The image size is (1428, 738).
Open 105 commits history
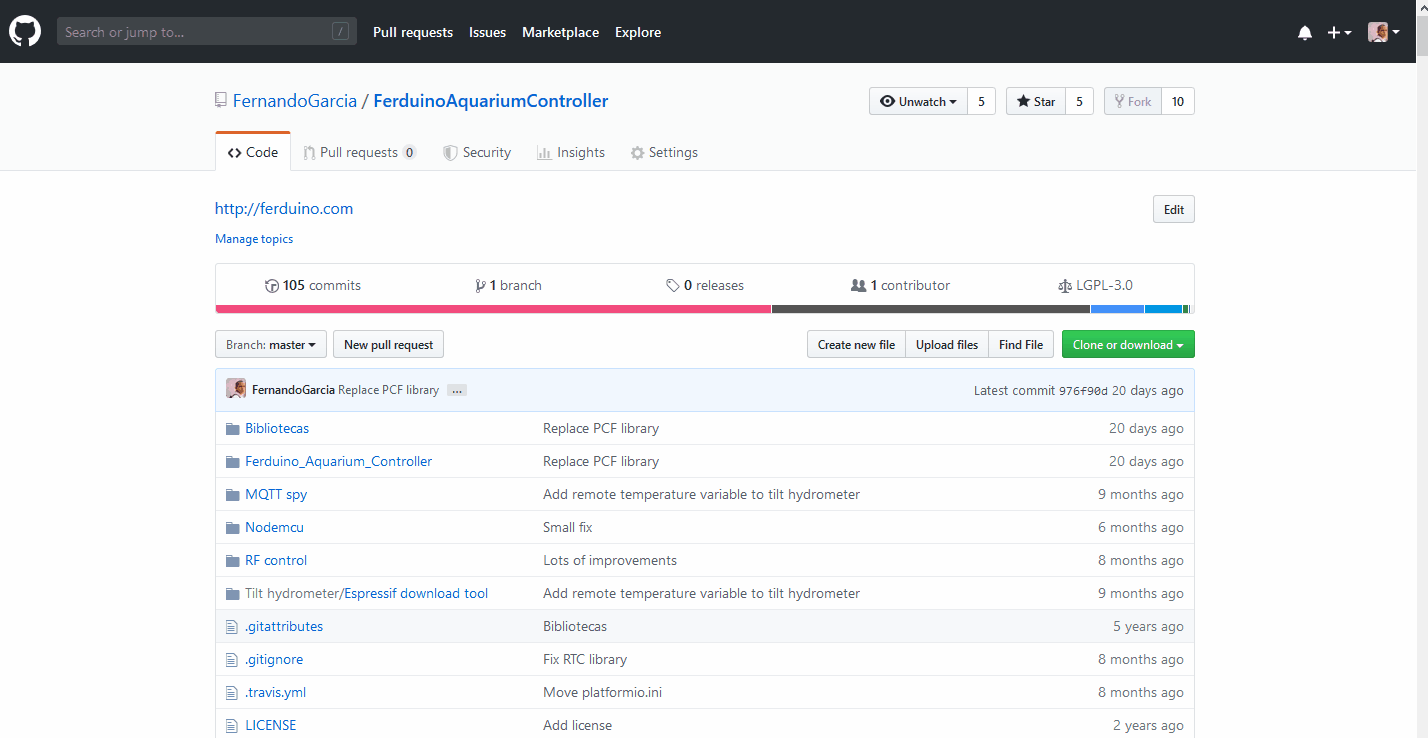pyautogui.click(x=313, y=285)
